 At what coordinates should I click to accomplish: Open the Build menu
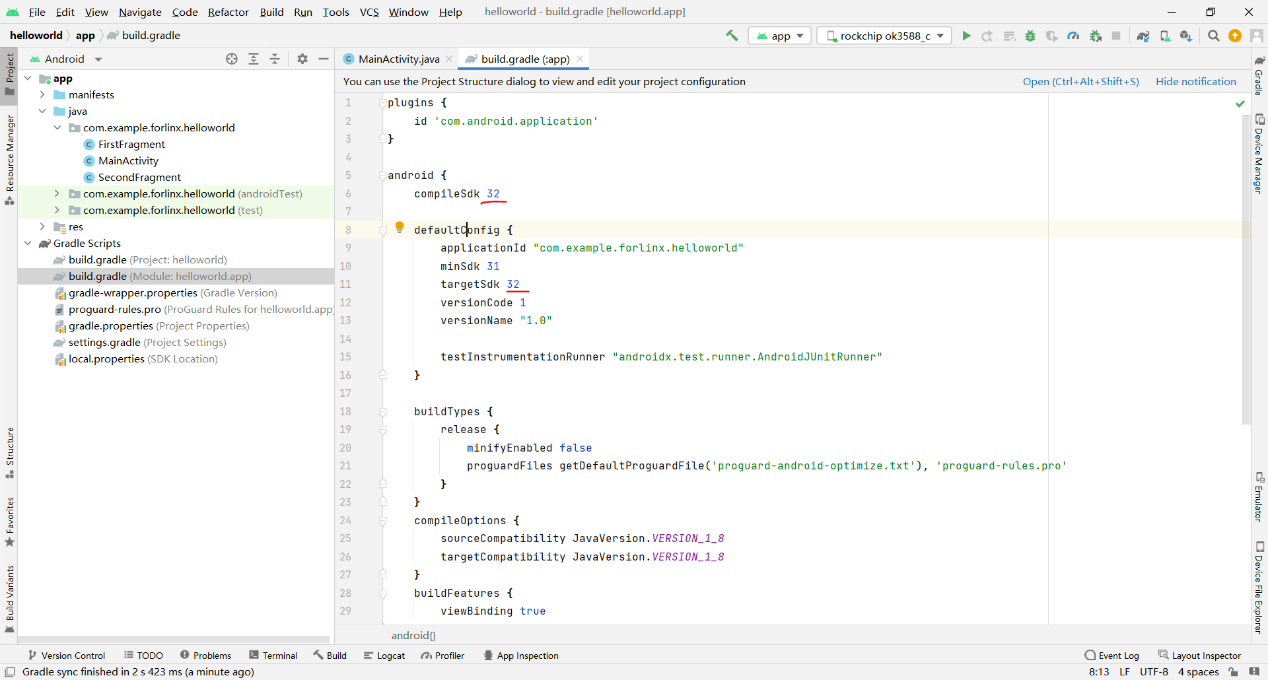(271, 12)
